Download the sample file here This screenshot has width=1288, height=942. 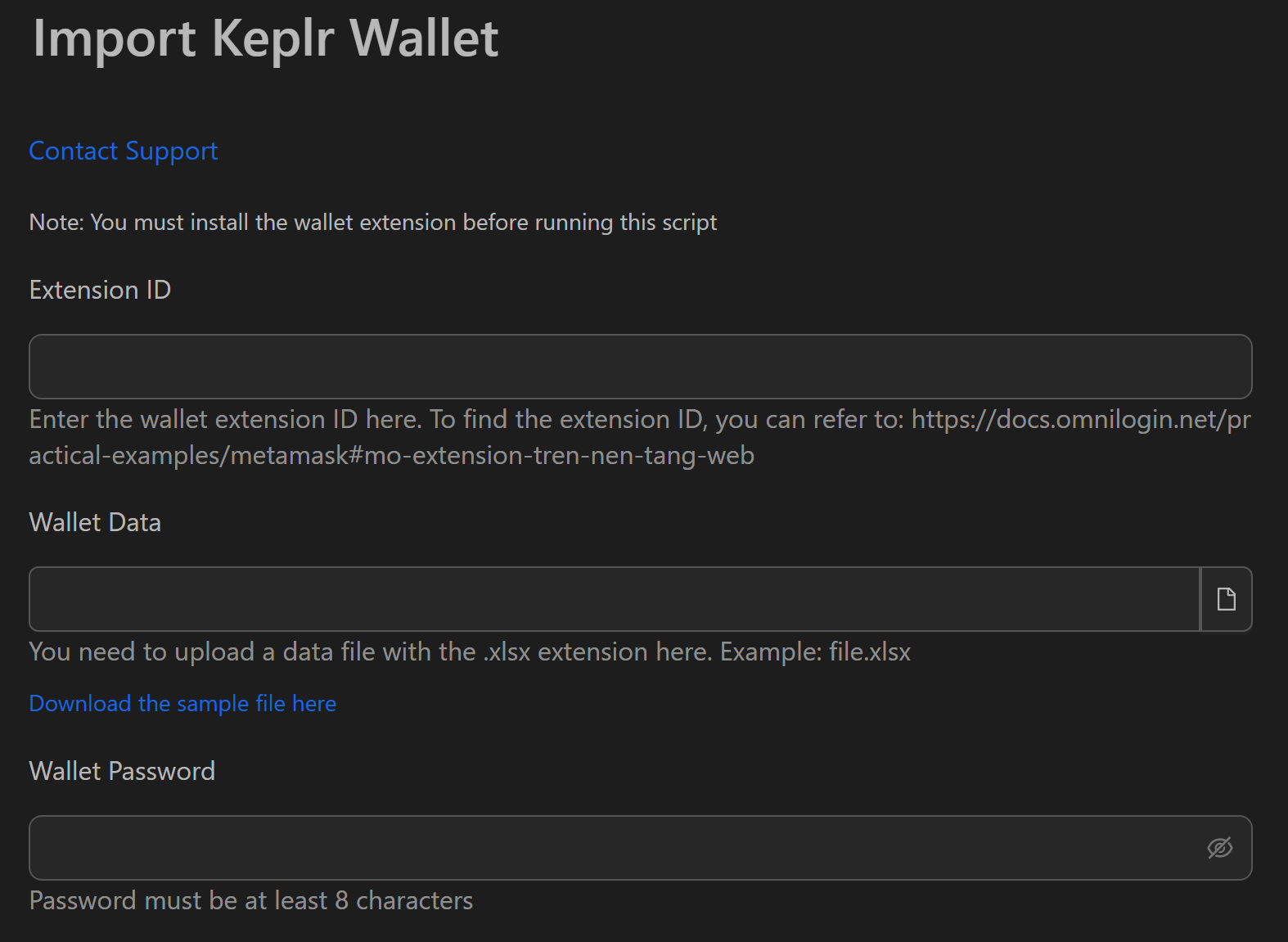click(x=182, y=704)
